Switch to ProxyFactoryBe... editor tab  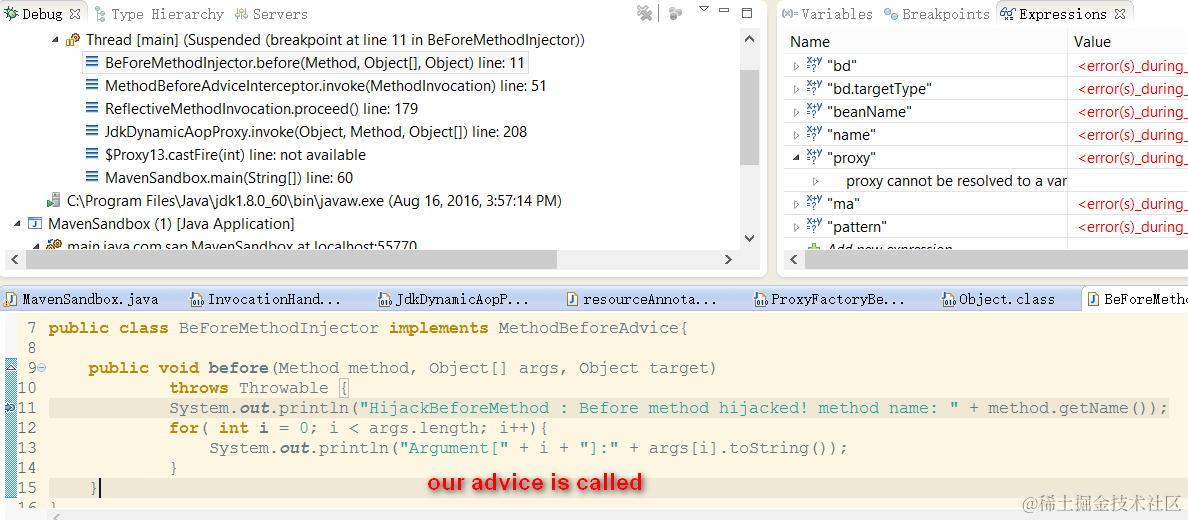coord(830,299)
